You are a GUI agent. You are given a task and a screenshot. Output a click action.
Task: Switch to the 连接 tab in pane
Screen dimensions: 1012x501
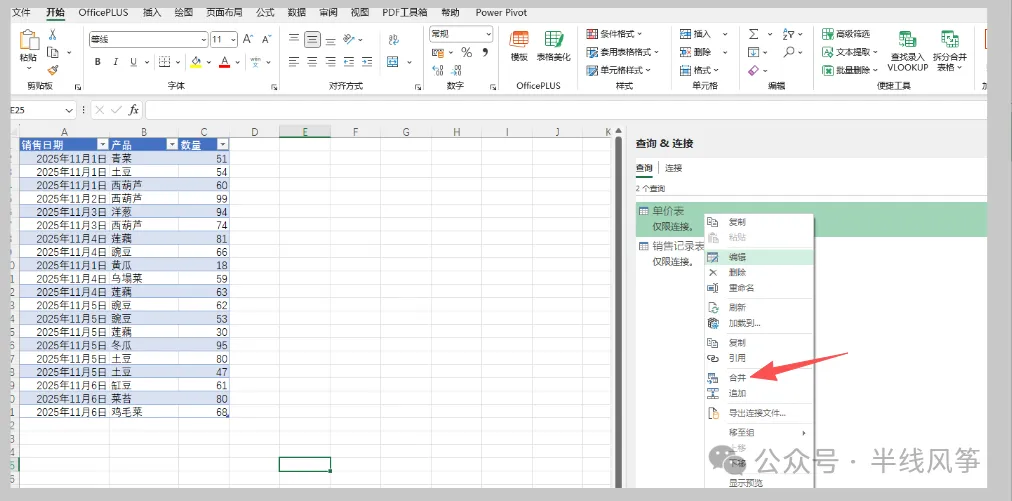point(673,168)
